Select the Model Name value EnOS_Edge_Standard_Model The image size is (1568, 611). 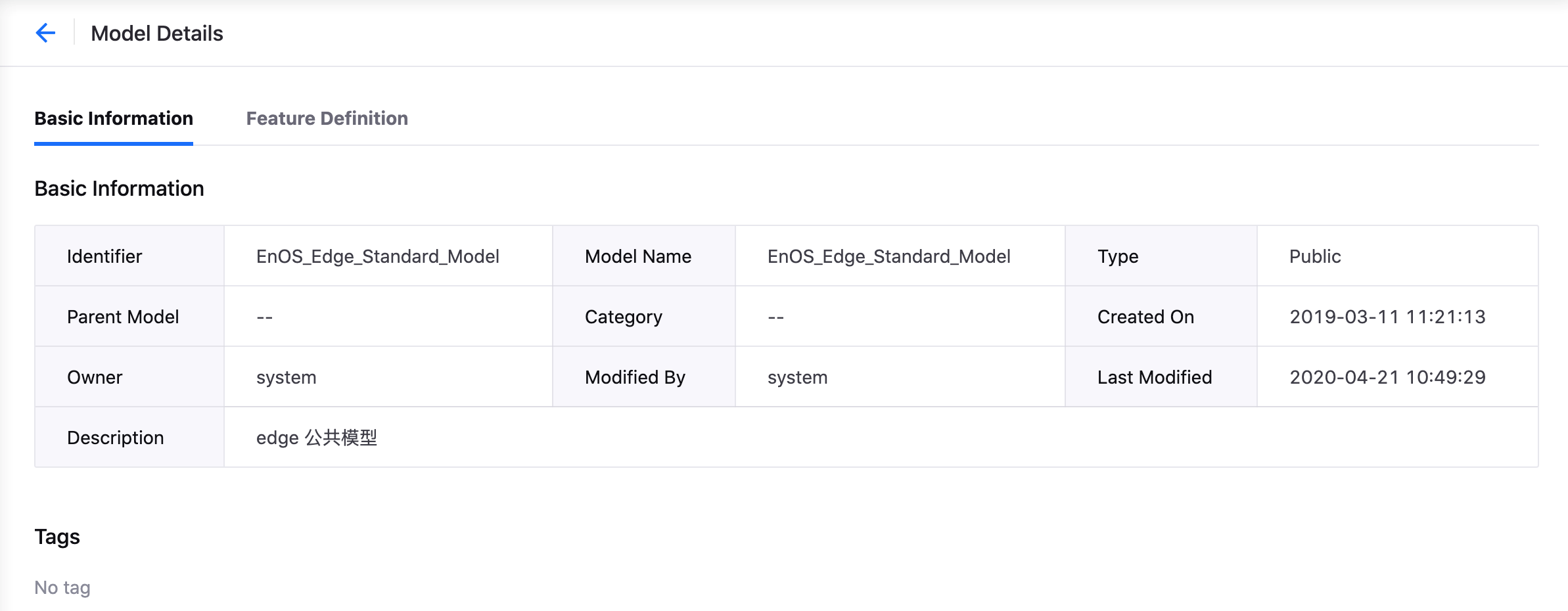click(x=889, y=256)
